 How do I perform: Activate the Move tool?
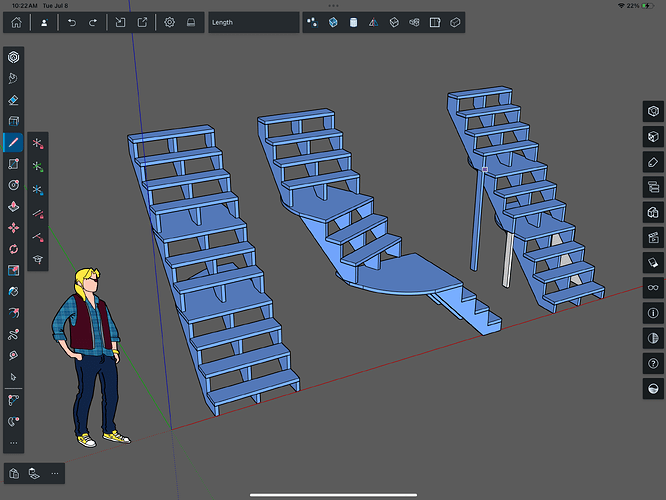pos(13,227)
